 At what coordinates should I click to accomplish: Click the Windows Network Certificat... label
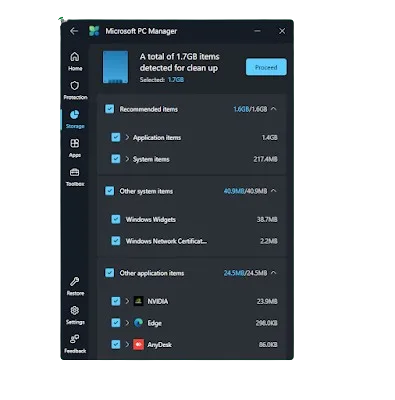(x=166, y=241)
